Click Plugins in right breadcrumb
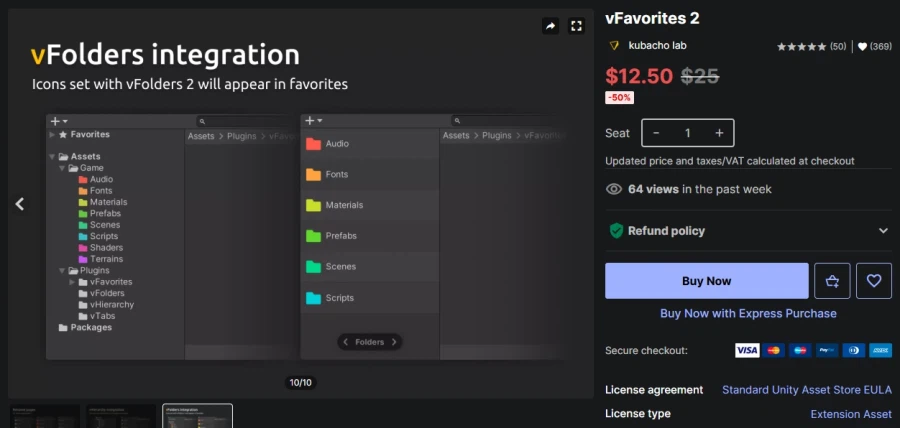 tap(496, 135)
